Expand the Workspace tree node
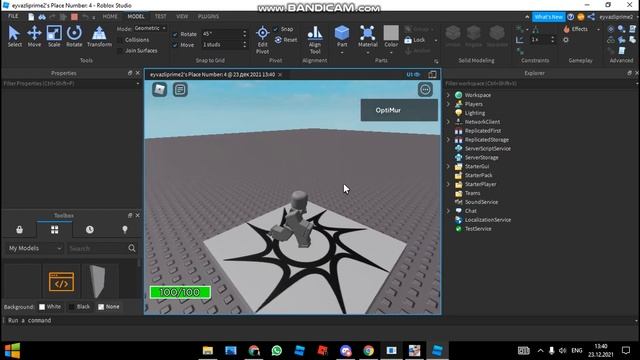This screenshot has width=640, height=360. (448, 95)
